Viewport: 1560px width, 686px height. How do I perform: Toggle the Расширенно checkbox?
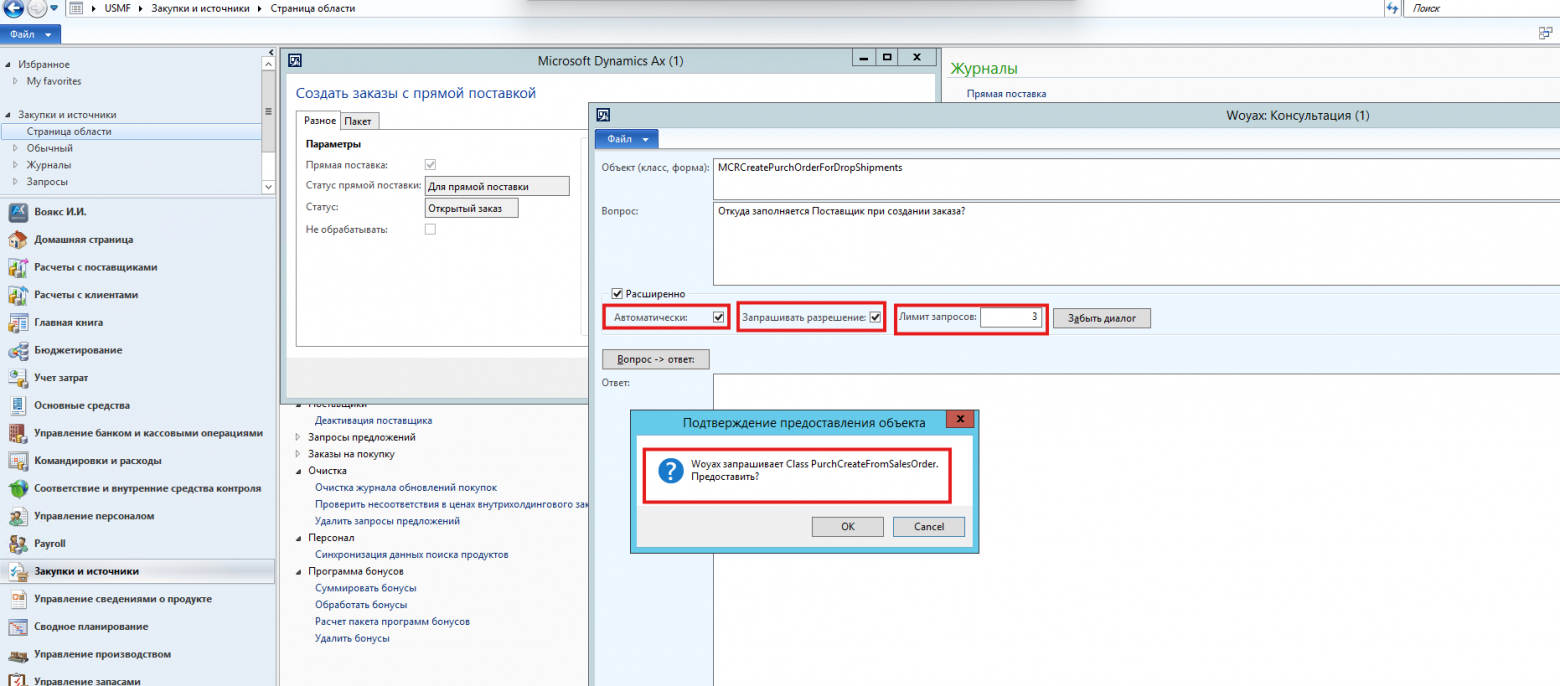[x=617, y=294]
